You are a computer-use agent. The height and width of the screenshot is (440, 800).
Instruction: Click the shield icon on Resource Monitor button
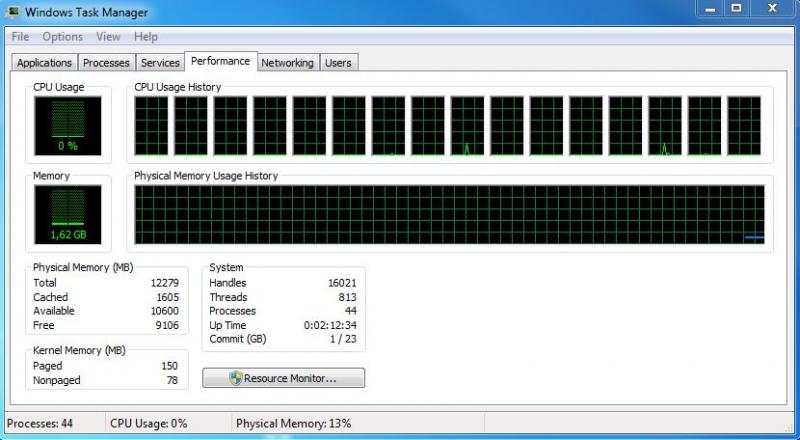(x=236, y=378)
